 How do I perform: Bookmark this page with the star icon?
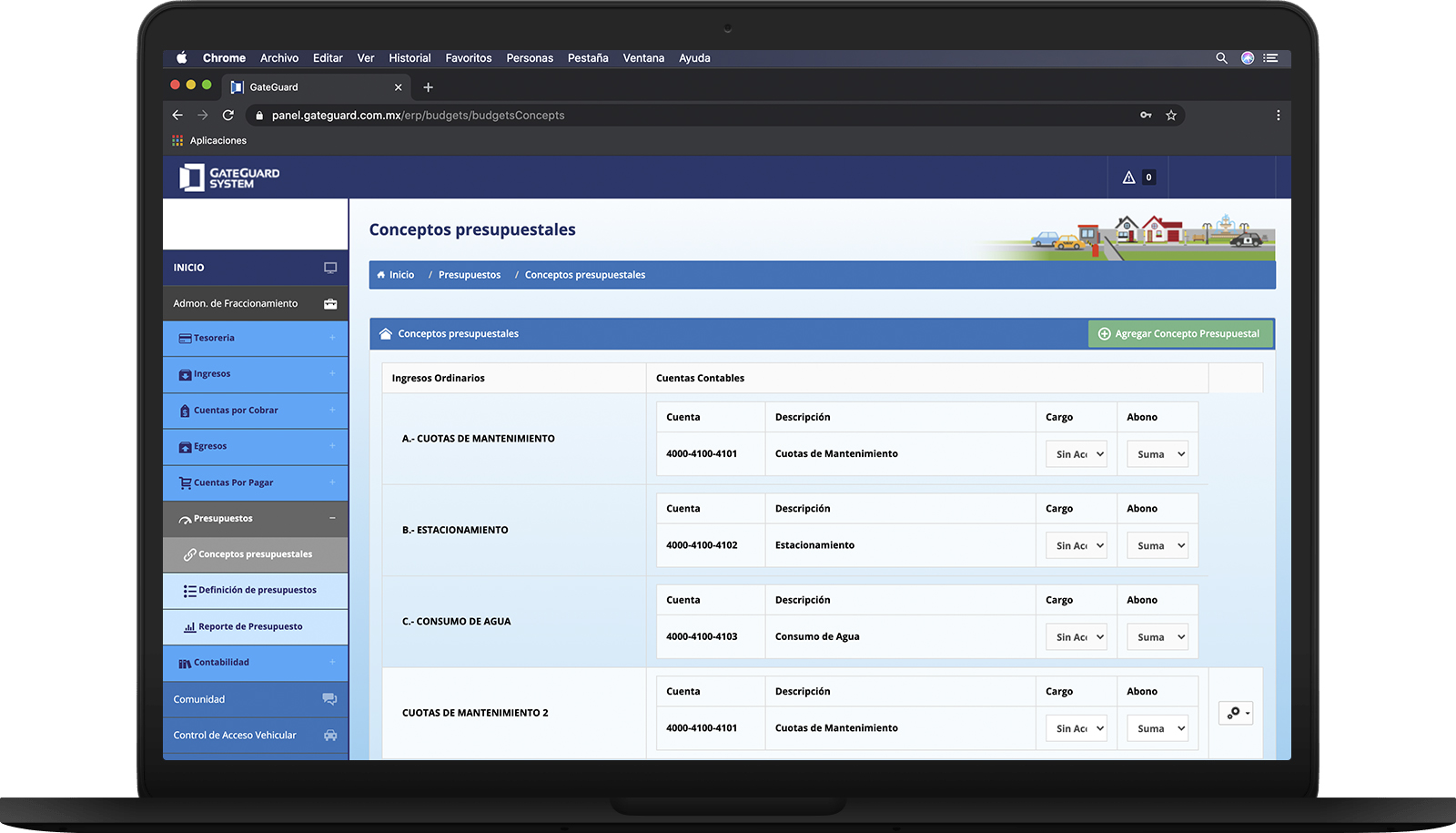click(1171, 116)
